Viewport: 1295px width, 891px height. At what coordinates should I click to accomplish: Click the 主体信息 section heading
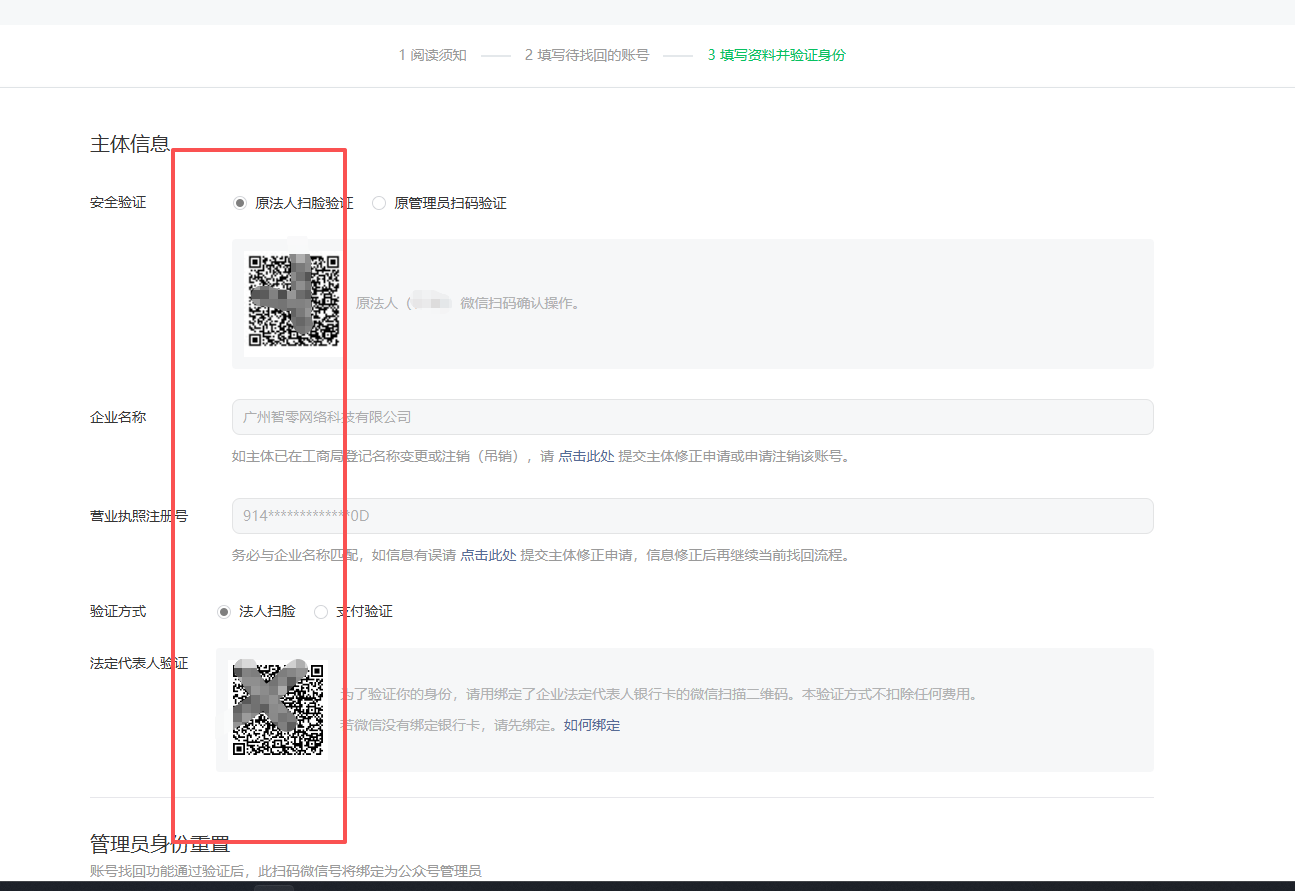click(x=130, y=143)
